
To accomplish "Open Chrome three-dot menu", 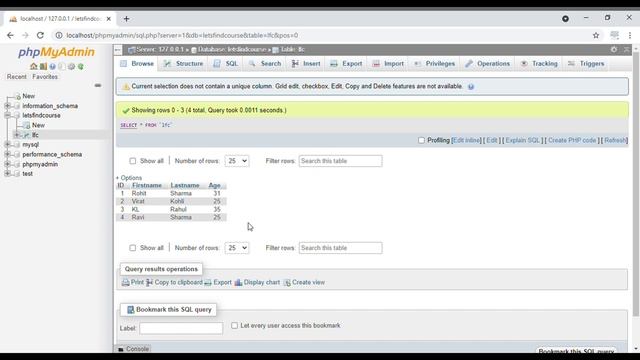I will click(x=630, y=36).
